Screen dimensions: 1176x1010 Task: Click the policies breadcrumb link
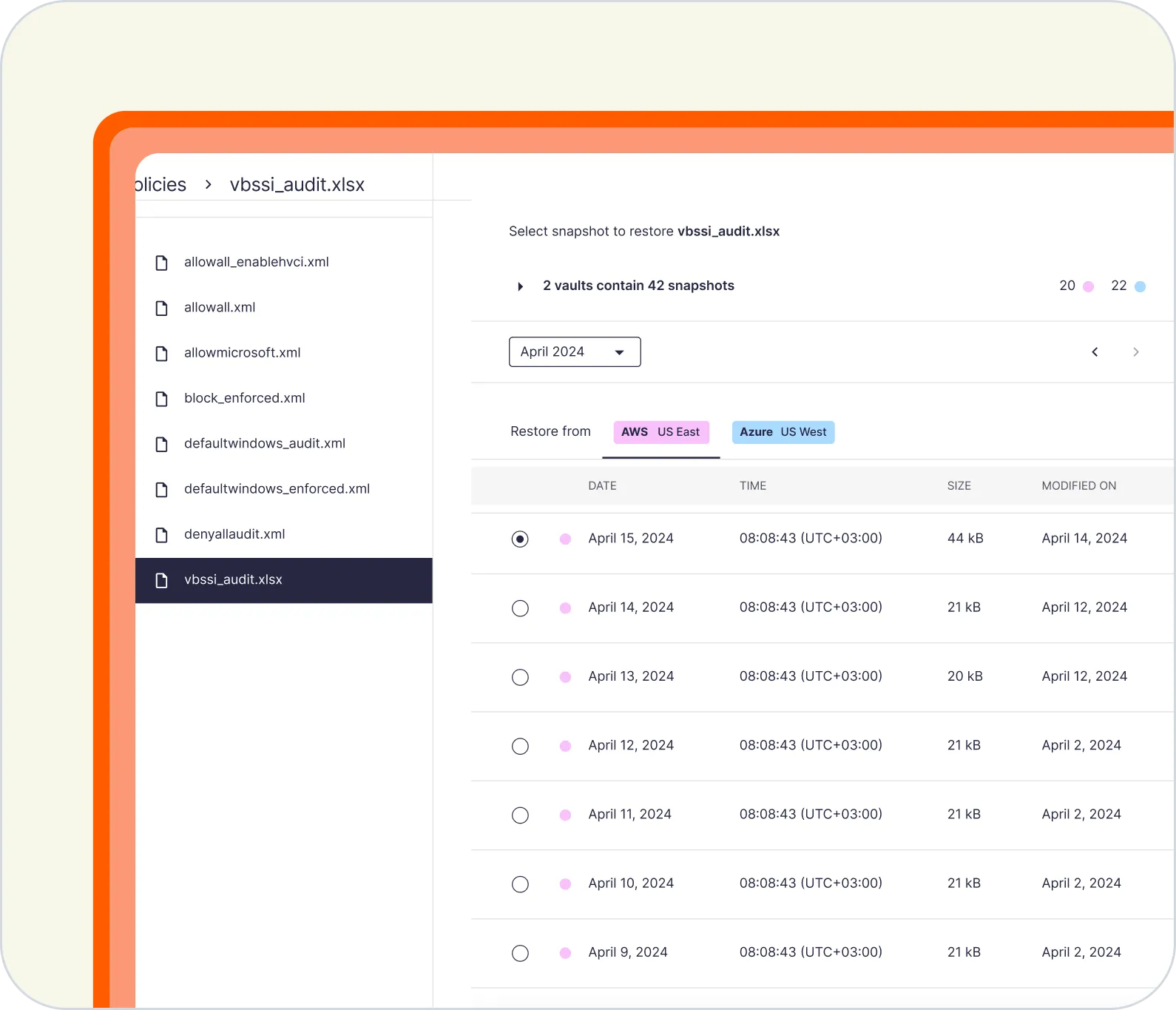tap(160, 184)
